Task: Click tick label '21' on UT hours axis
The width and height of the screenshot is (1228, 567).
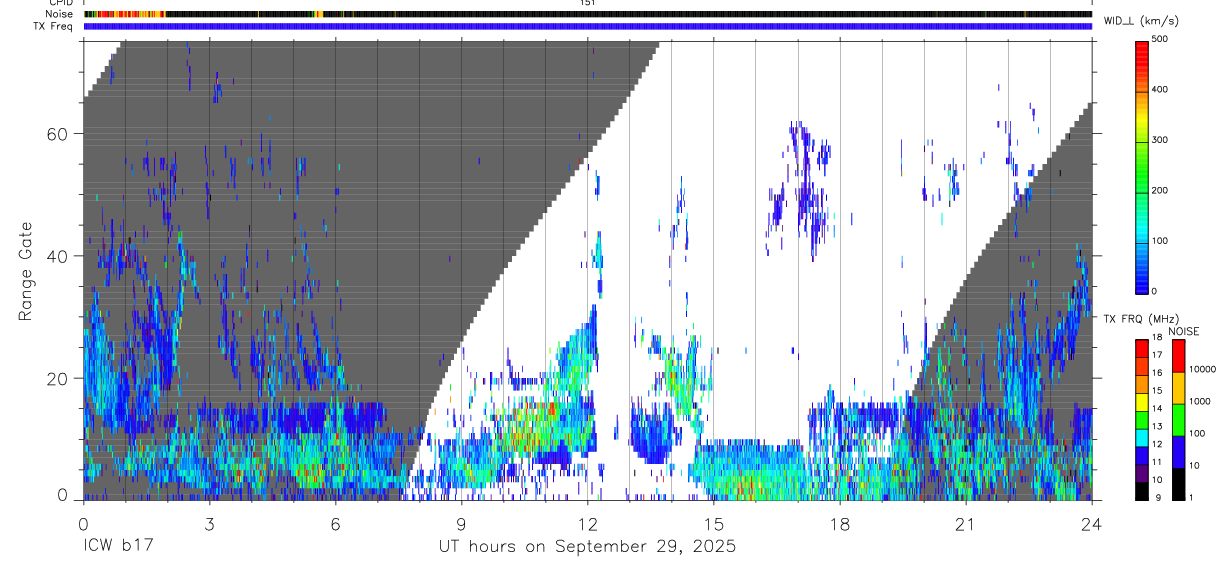Action: [x=965, y=524]
